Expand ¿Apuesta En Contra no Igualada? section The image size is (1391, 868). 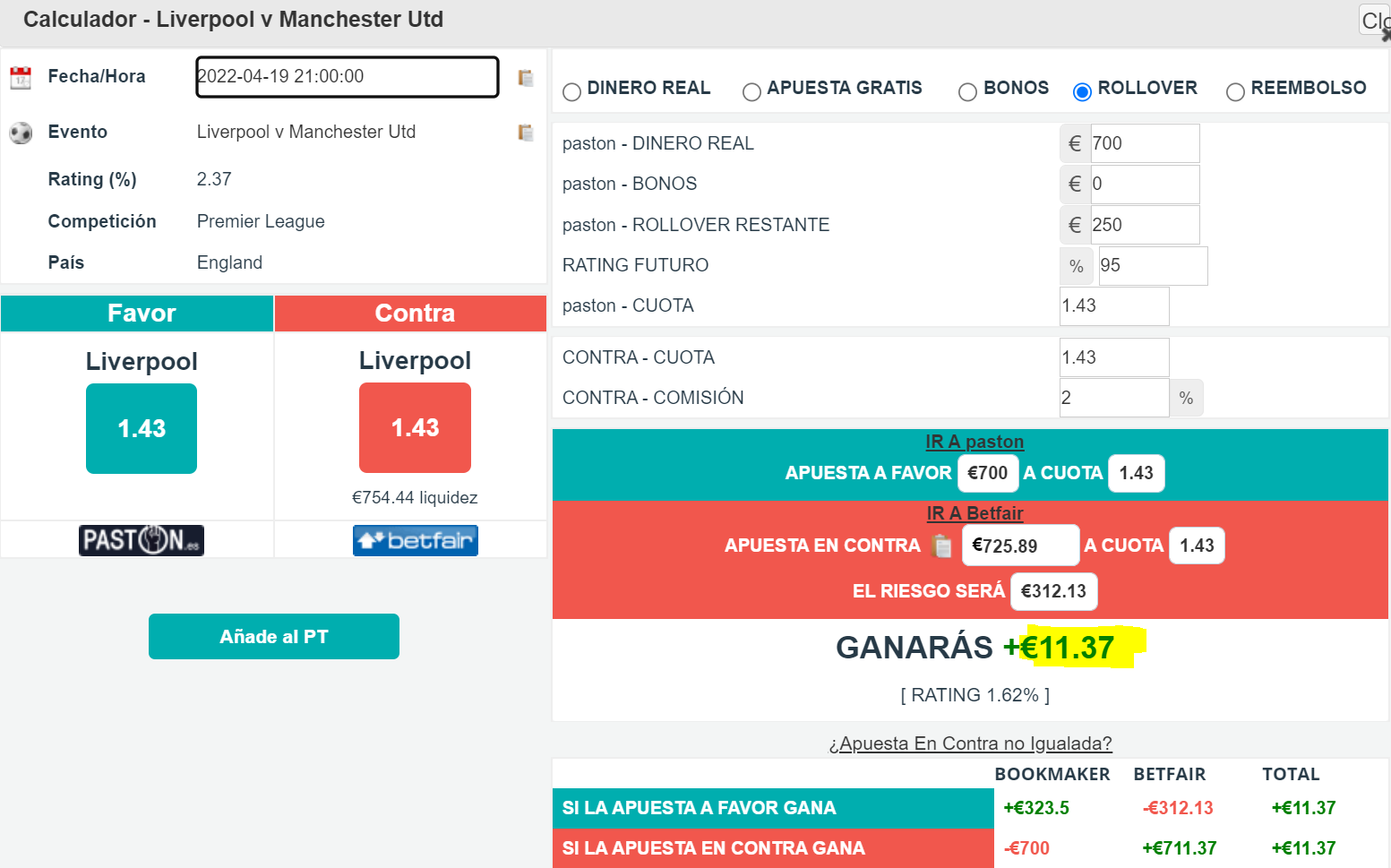[970, 743]
